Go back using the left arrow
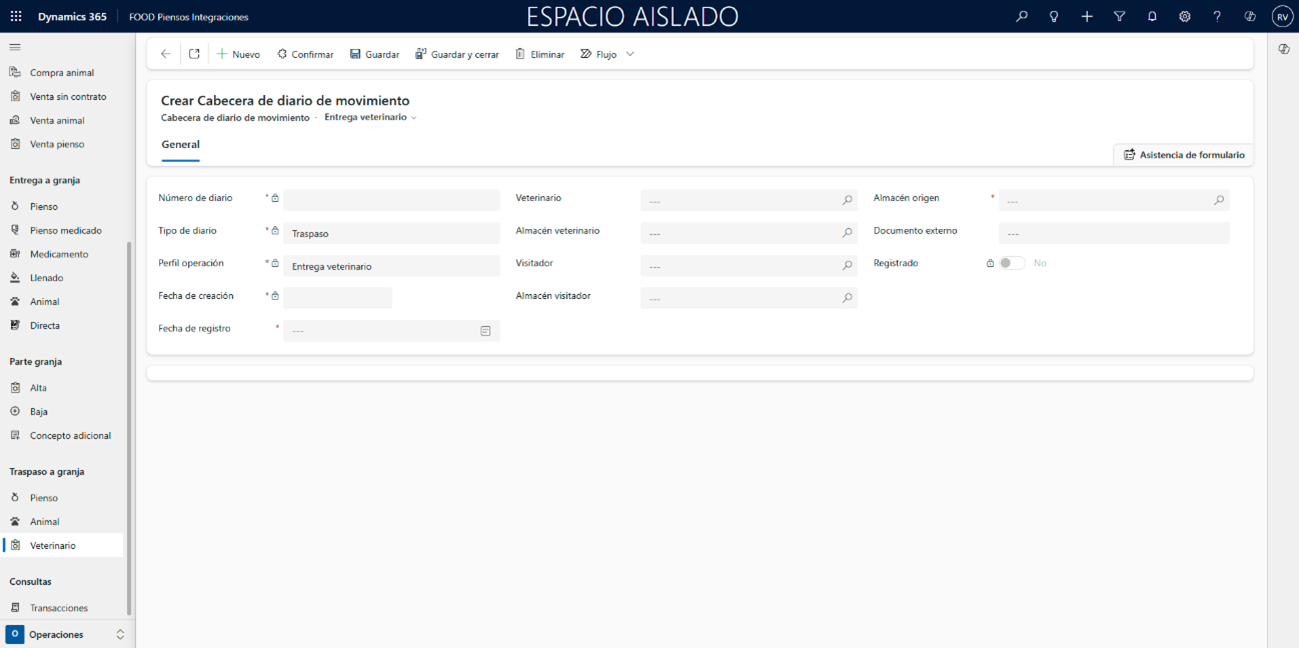Image resolution: width=1299 pixels, height=648 pixels. 166,54
